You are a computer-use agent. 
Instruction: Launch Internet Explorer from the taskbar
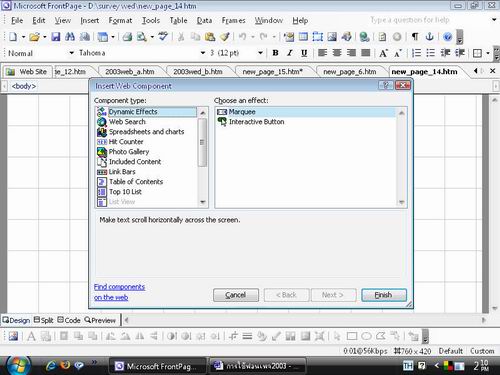[51, 366]
